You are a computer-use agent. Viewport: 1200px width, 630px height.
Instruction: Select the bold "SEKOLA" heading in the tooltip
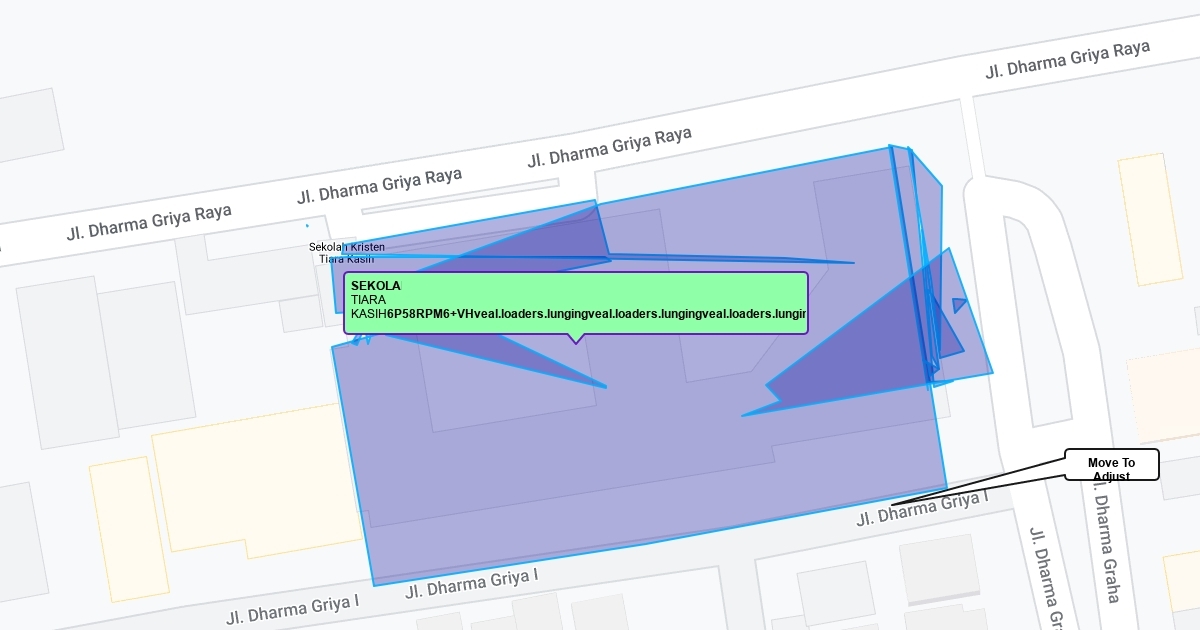pos(375,286)
